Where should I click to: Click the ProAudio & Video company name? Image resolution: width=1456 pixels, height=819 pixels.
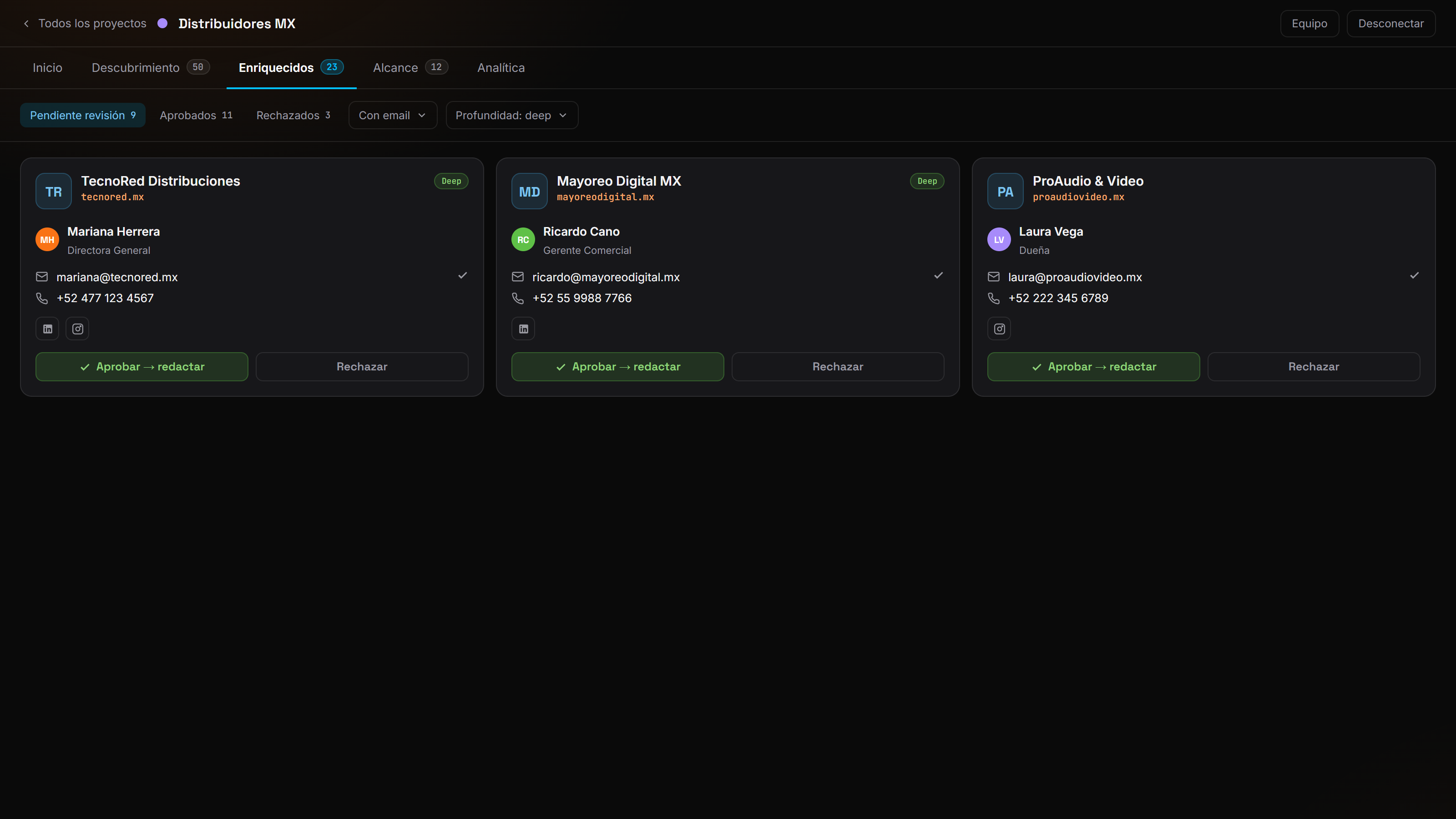(x=1088, y=181)
